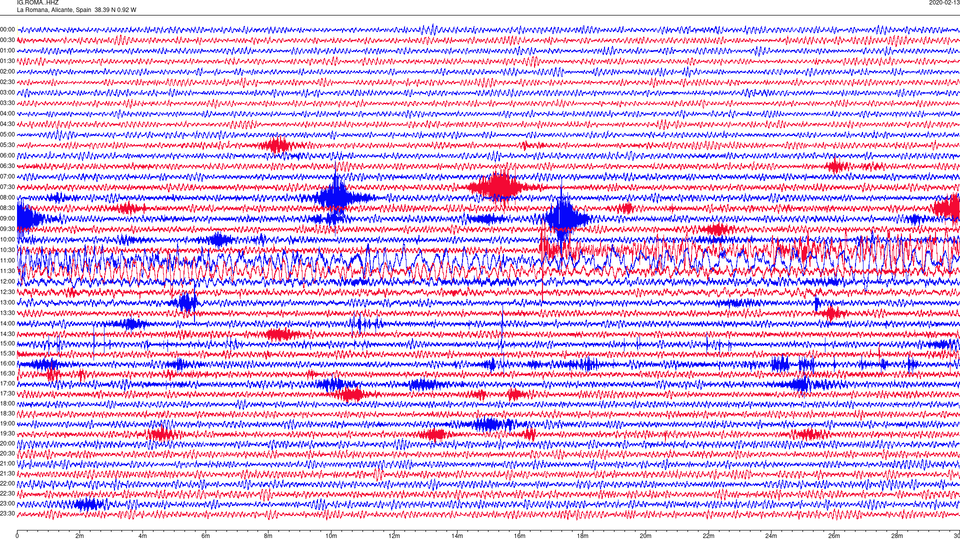The height and width of the screenshot is (540, 960).
Task: Pick the 17:30 row label
Action: (x=7, y=394)
